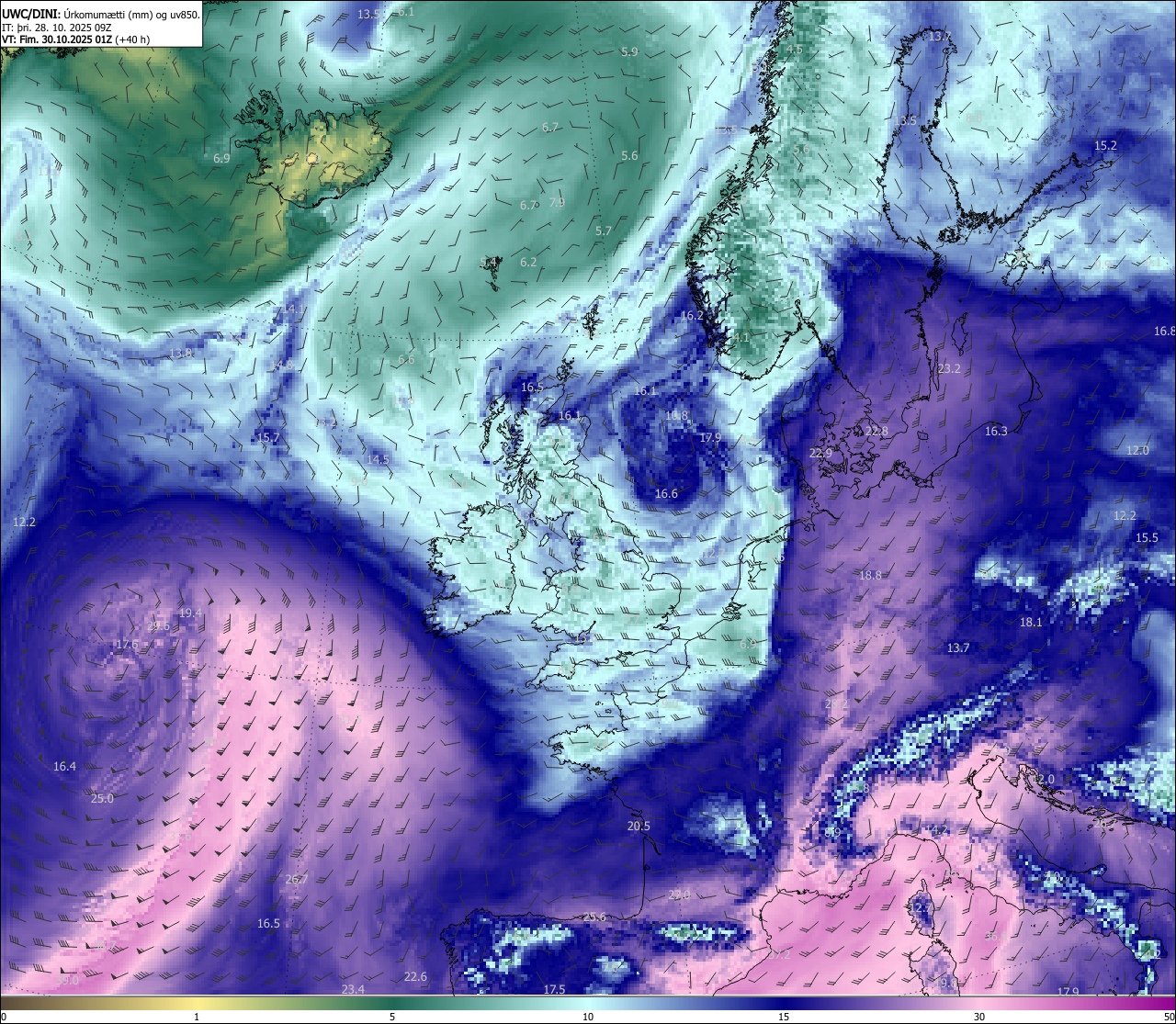This screenshot has width=1176, height=1024.
Task: Click the 14.5 value label
Action: [x=378, y=460]
